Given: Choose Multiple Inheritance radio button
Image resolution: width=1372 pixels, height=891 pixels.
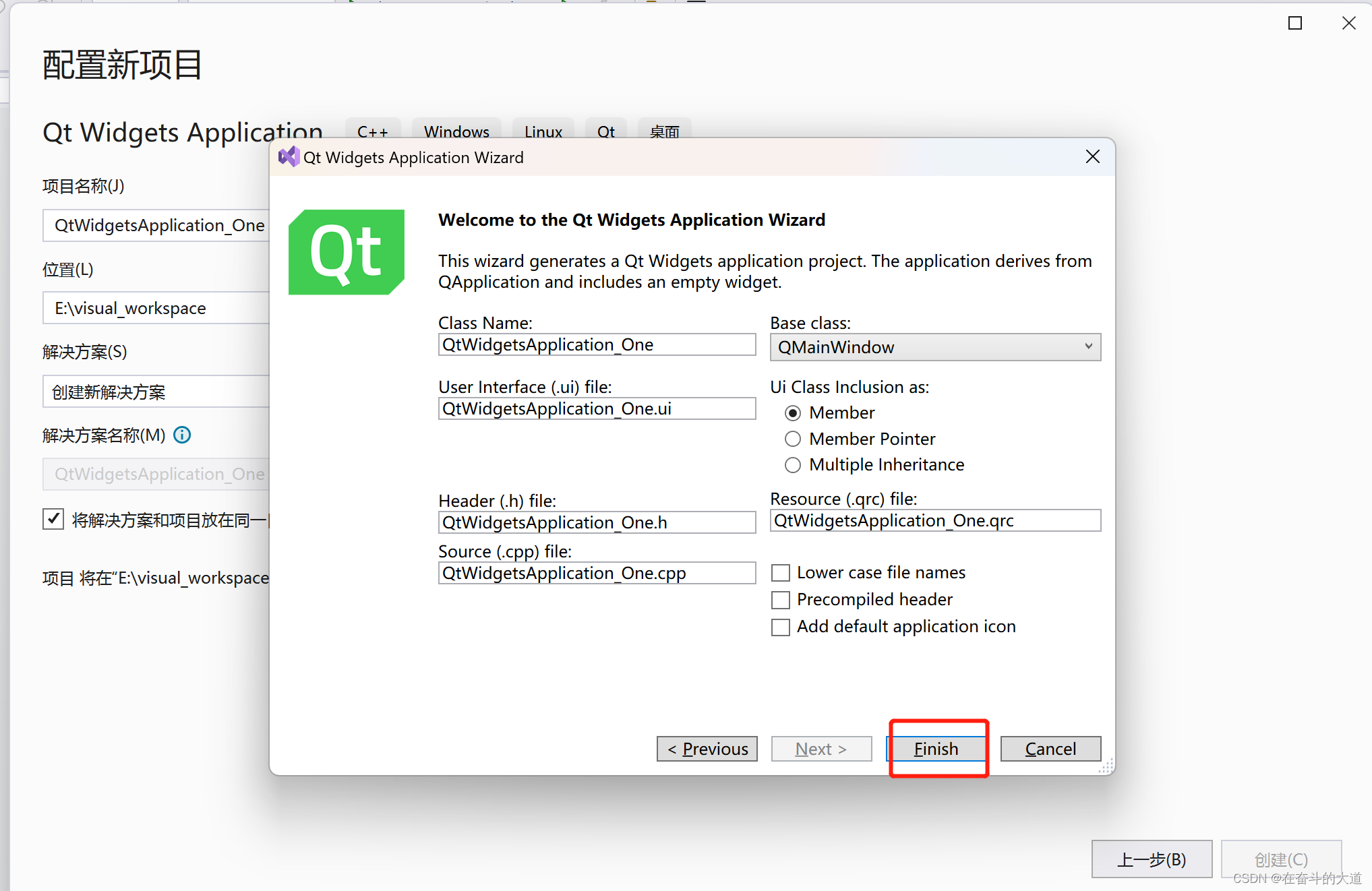Looking at the screenshot, I should click(x=793, y=465).
